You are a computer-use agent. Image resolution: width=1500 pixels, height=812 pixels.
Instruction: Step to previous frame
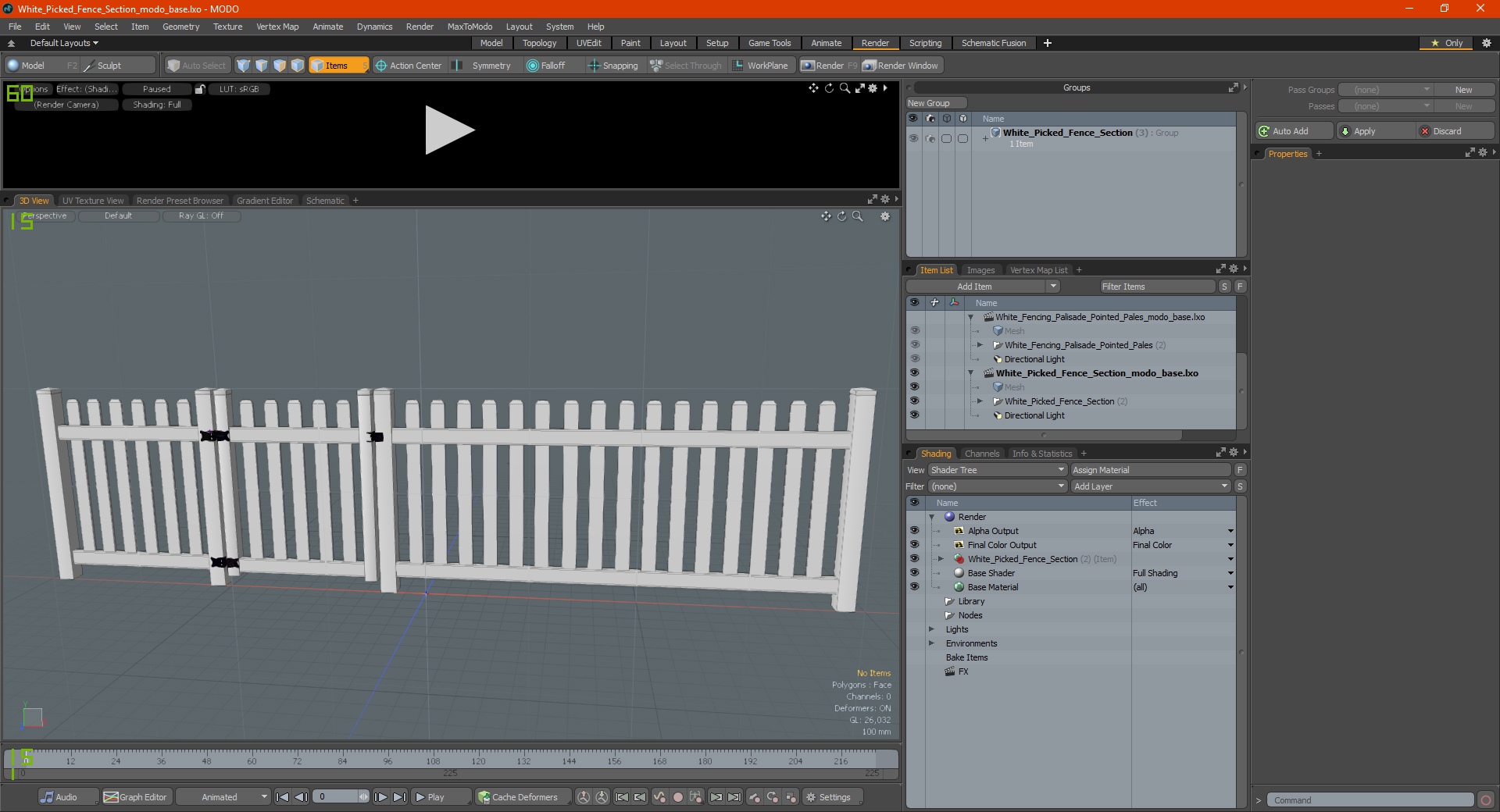click(301, 797)
